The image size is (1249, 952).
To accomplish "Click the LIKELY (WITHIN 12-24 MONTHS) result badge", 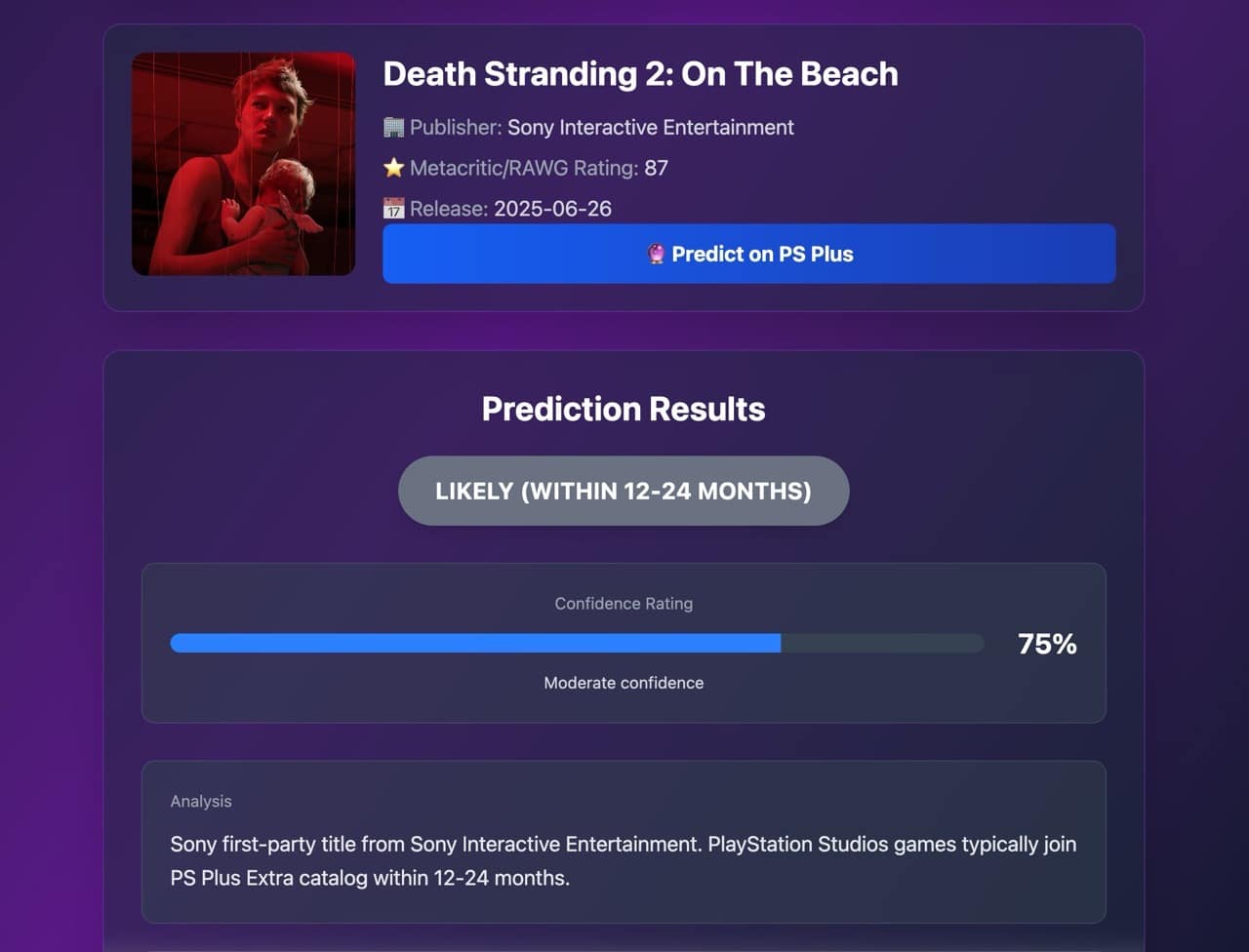I will tap(624, 491).
